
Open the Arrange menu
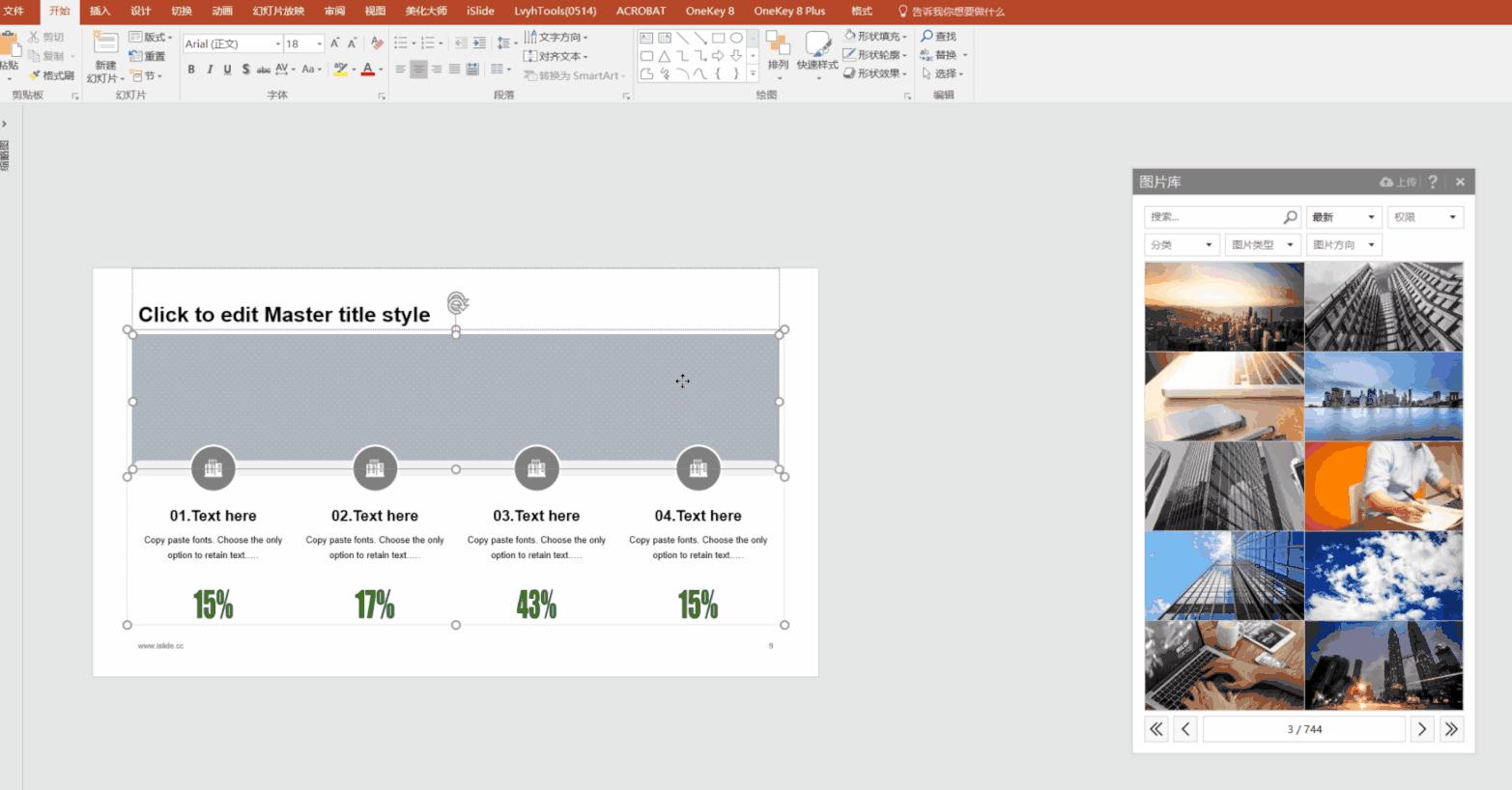coord(778,54)
